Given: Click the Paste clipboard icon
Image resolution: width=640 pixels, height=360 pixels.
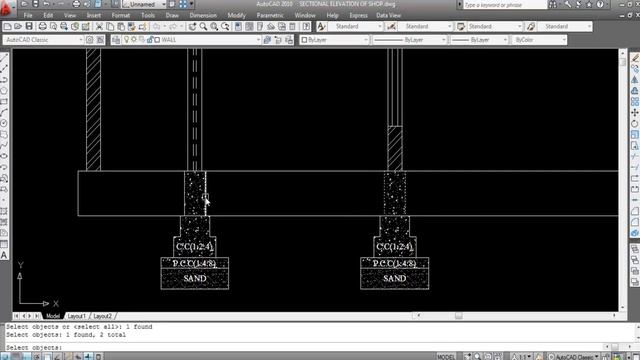Looking at the screenshot, I should 121,27.
